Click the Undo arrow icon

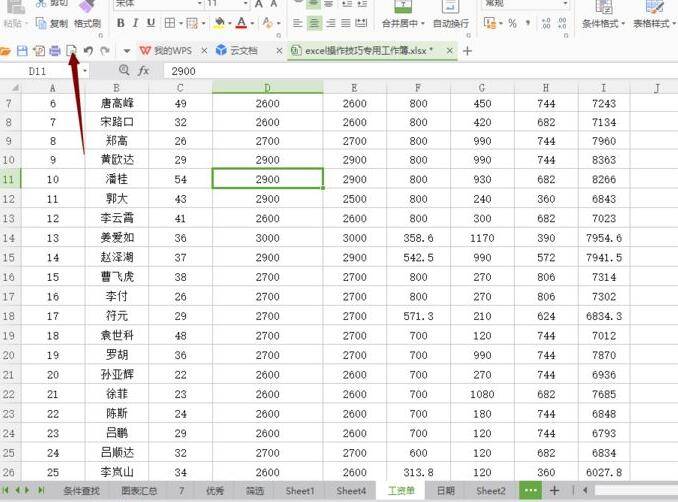coord(89,50)
